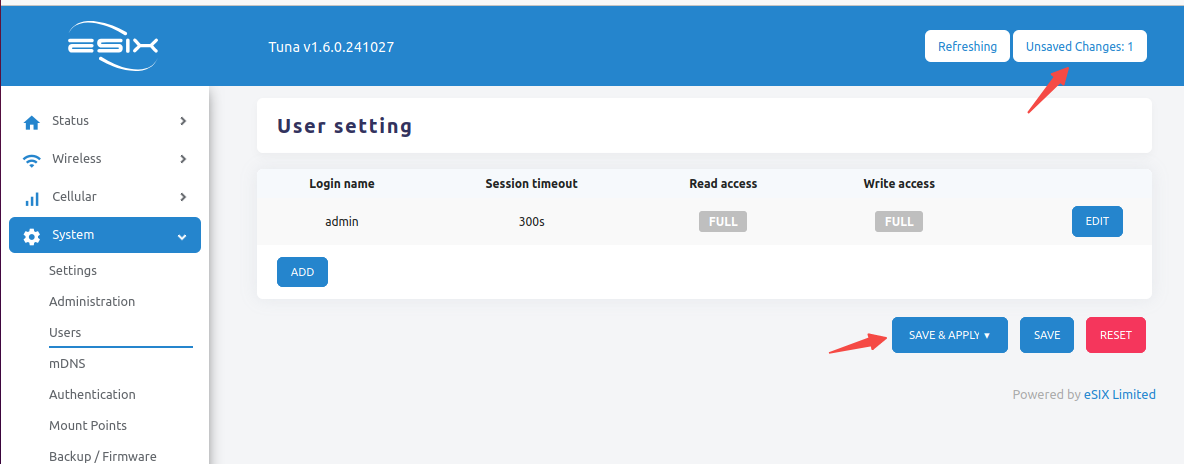View Unsaved Changes list

(1079, 47)
